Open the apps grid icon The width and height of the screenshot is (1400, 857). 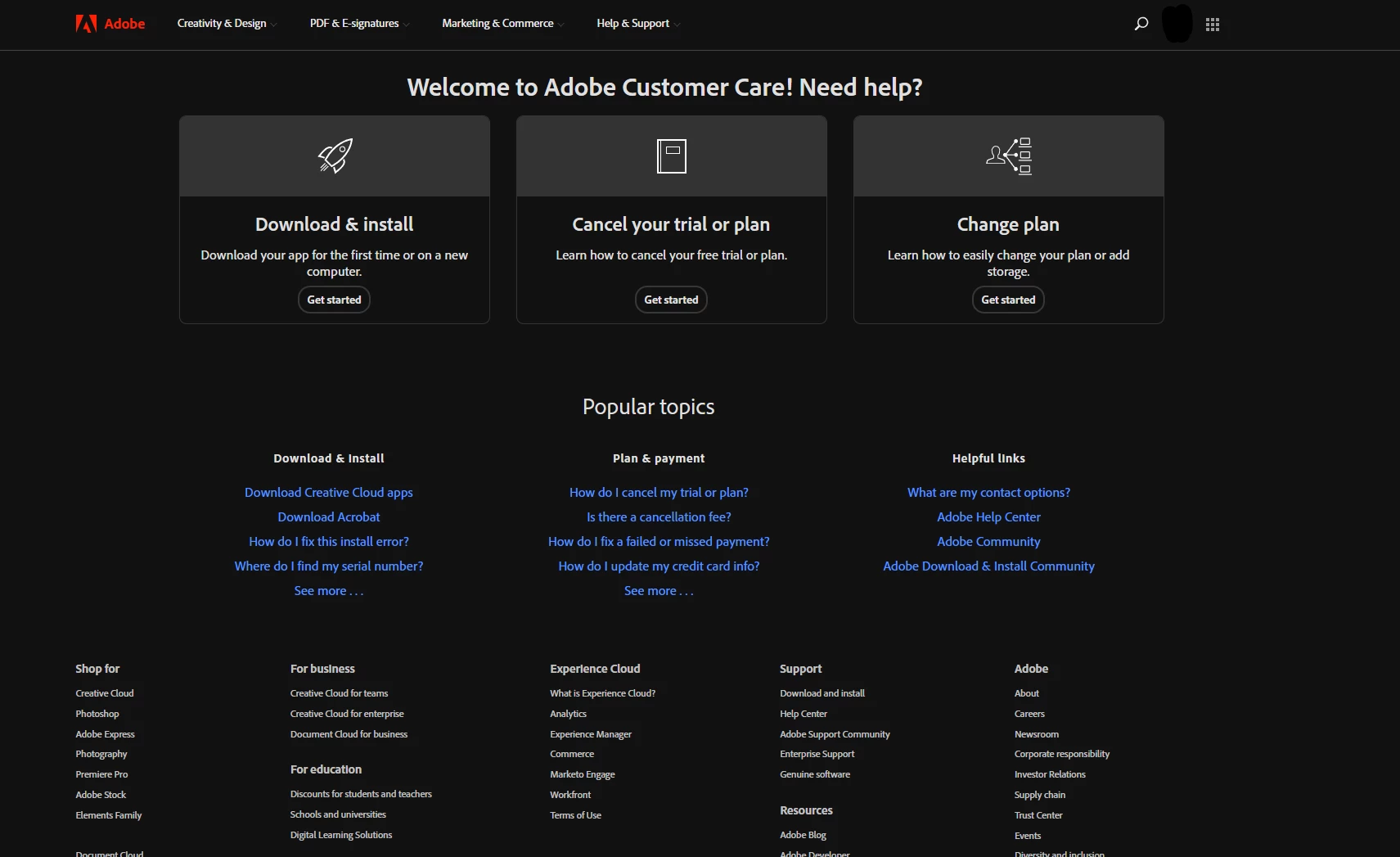(x=1213, y=25)
